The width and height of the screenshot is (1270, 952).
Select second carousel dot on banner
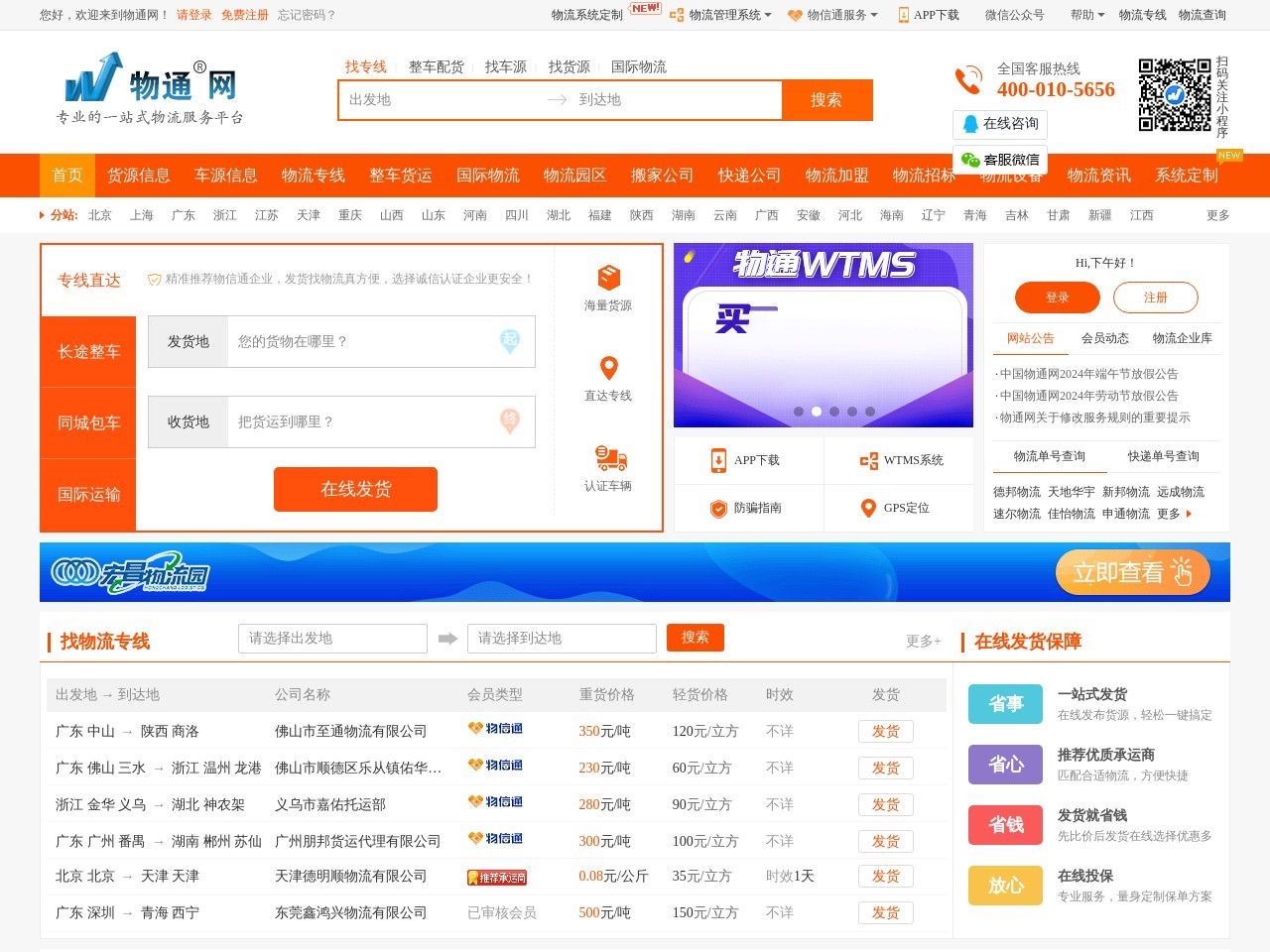tap(817, 412)
